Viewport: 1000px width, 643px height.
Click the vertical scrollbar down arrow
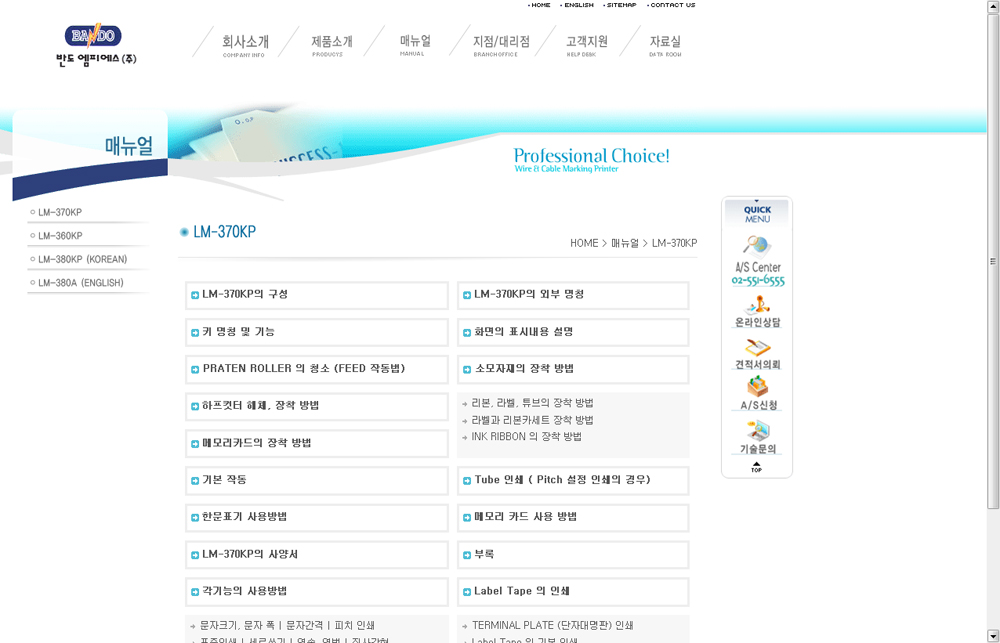992,635
